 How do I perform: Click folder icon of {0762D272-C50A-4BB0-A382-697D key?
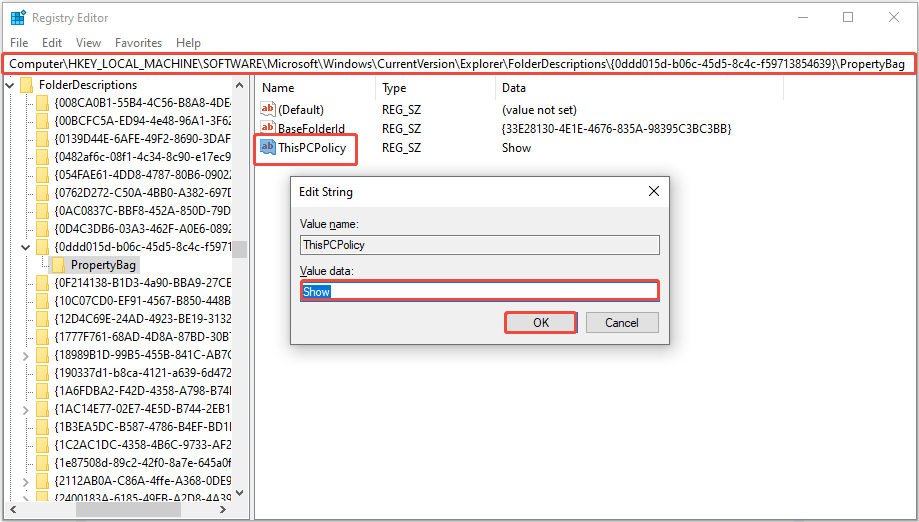(x=43, y=193)
